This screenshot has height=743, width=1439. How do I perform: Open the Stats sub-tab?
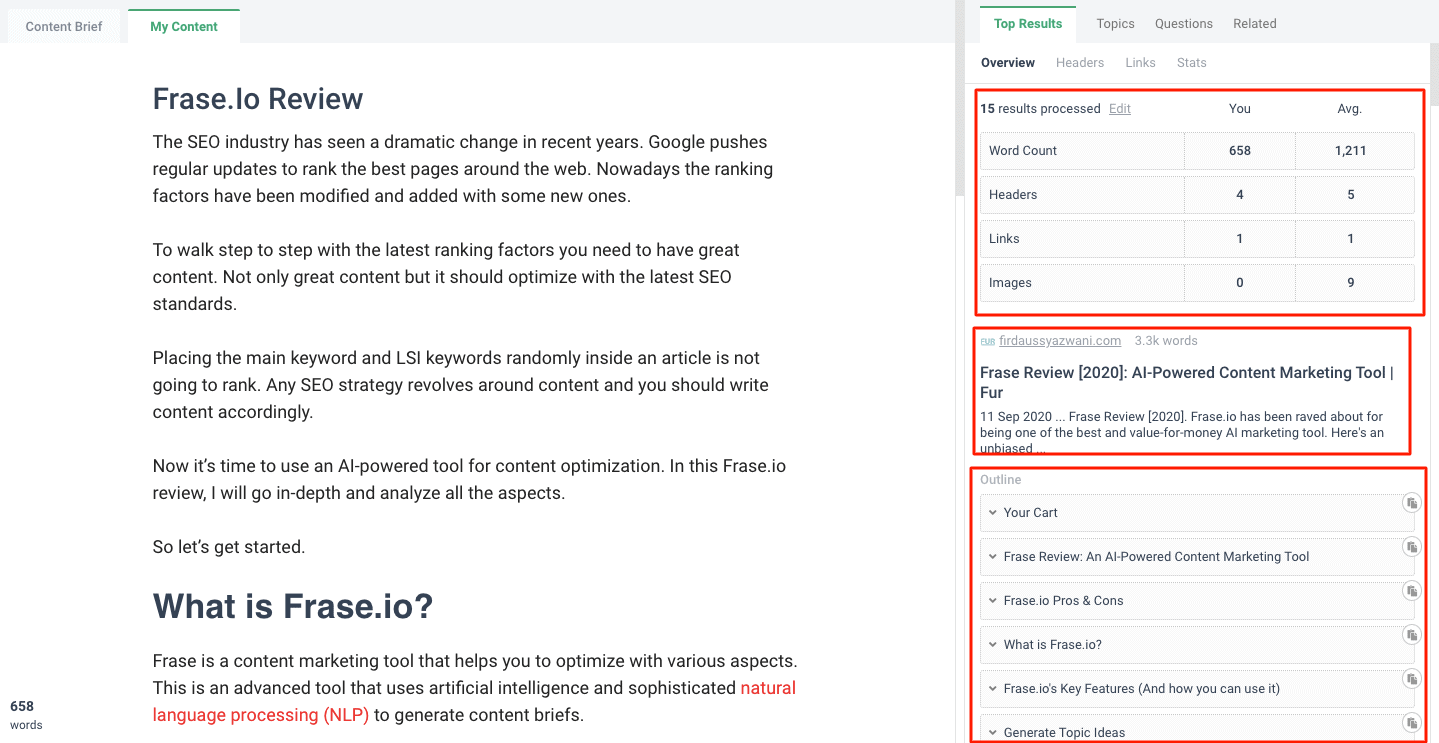(x=1192, y=62)
